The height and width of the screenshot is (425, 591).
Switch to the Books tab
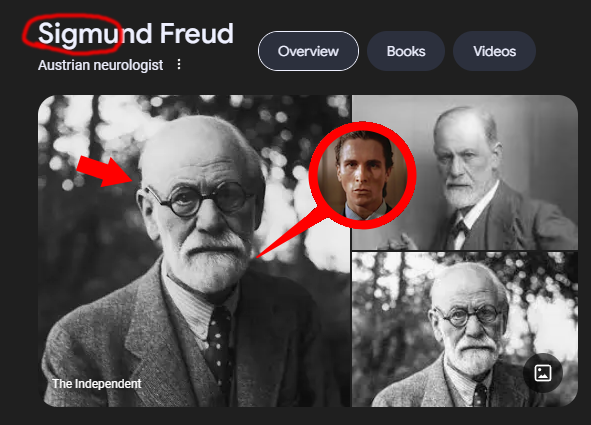pos(406,51)
